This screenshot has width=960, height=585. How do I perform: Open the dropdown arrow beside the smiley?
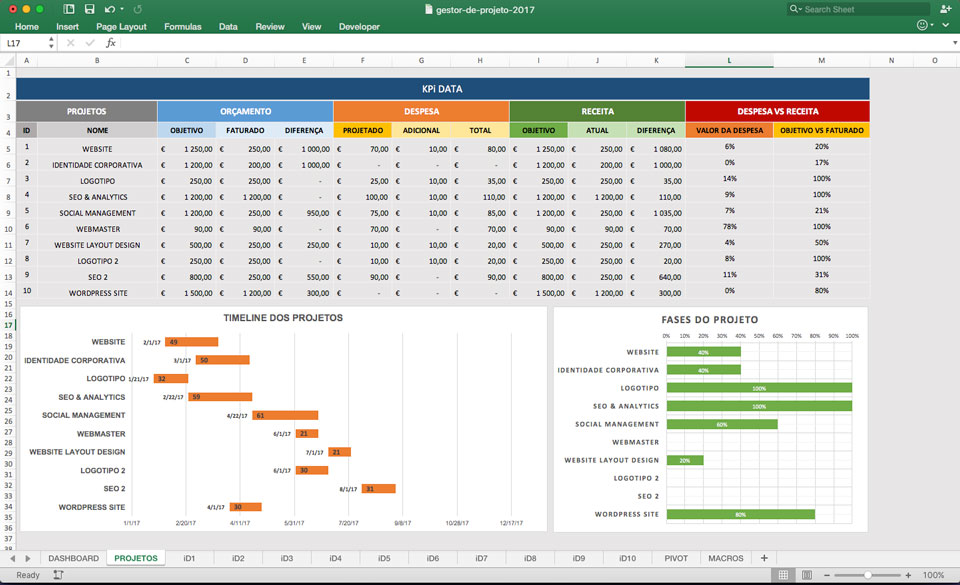click(x=932, y=25)
